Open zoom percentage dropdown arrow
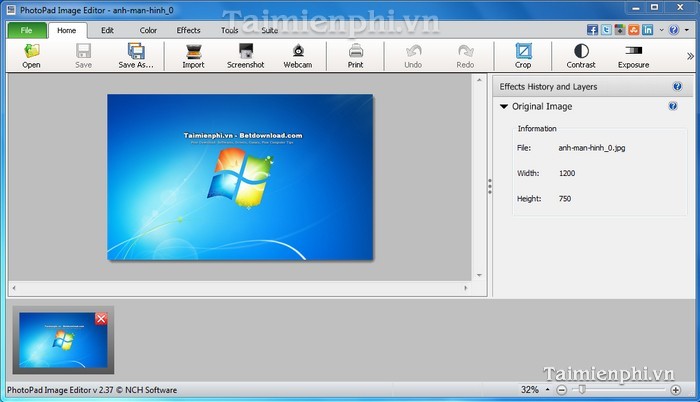Viewport: 700px width, 402px height. click(x=547, y=389)
